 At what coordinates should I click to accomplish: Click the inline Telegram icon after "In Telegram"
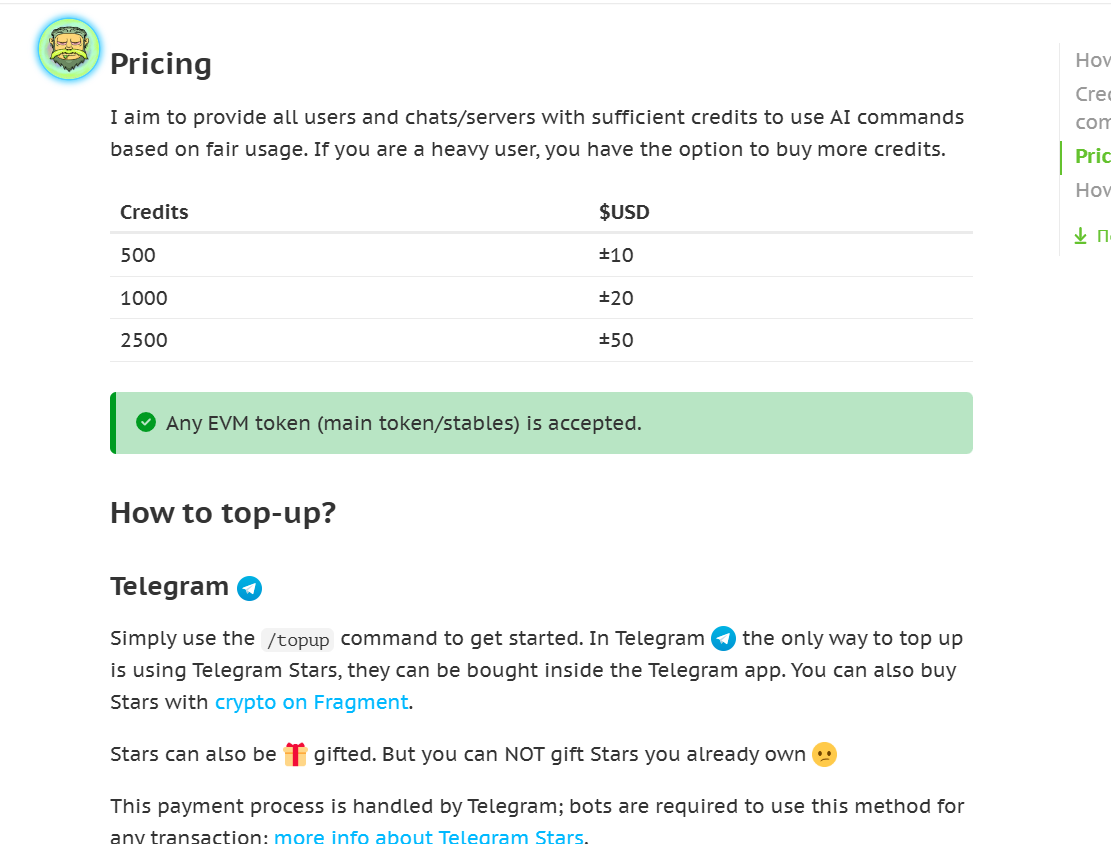coord(723,639)
